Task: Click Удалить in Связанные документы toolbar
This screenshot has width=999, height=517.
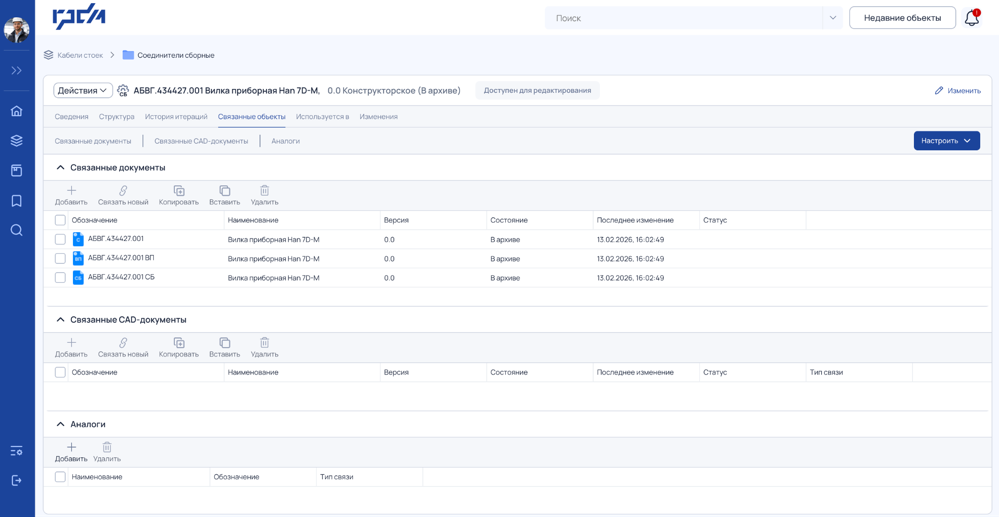Action: coord(264,195)
